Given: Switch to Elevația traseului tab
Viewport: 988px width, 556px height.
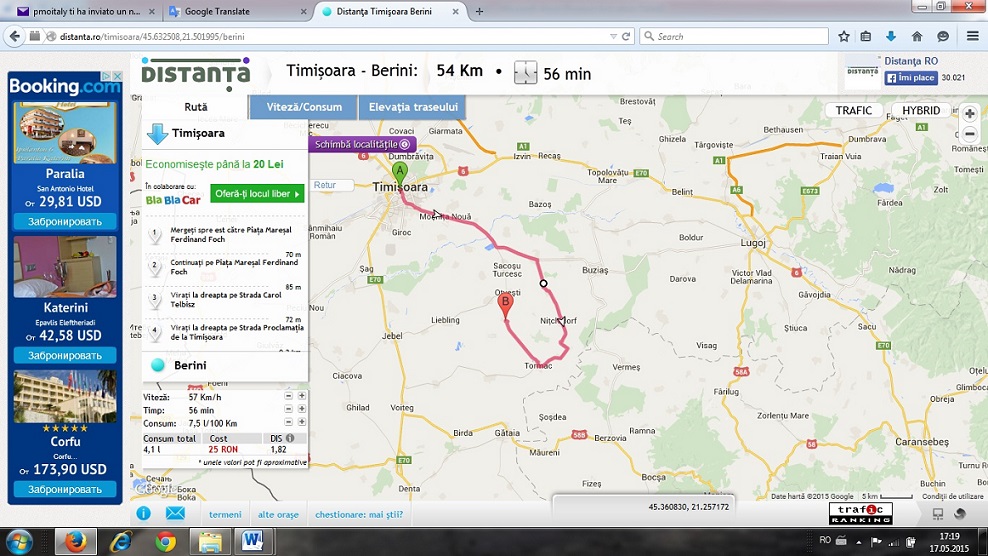Looking at the screenshot, I should 413,107.
